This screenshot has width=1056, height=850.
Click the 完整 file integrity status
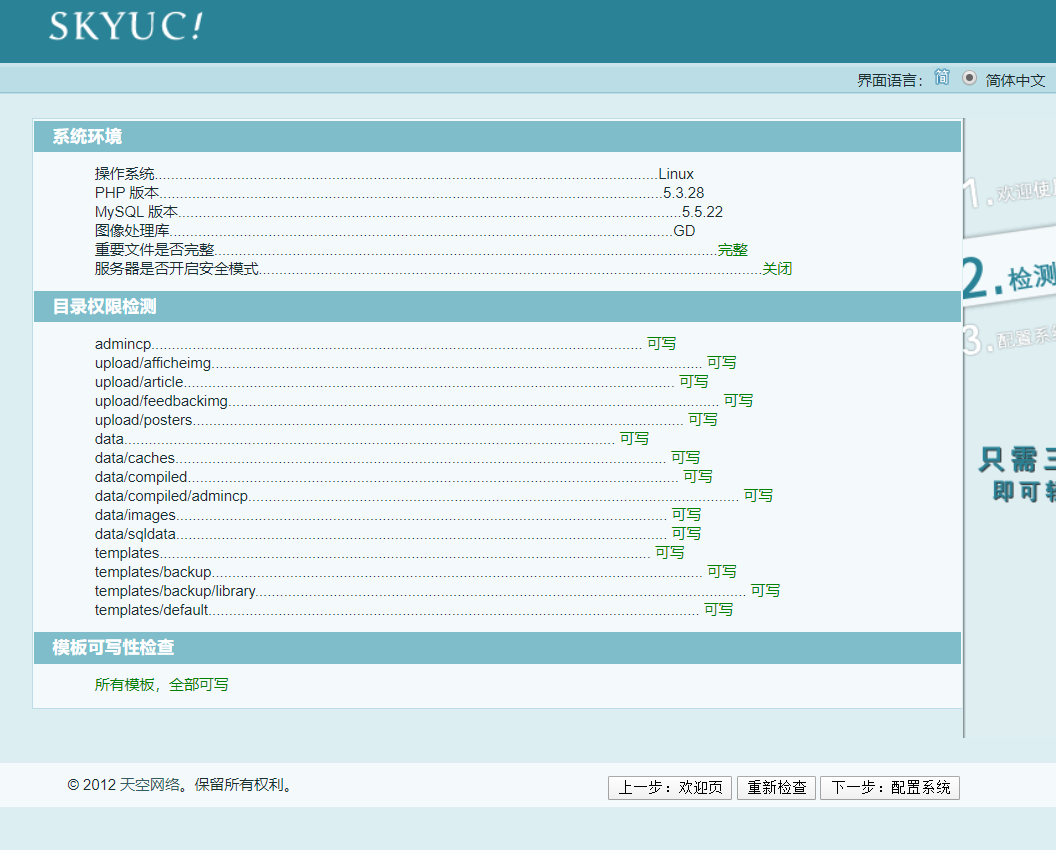pyautogui.click(x=733, y=250)
